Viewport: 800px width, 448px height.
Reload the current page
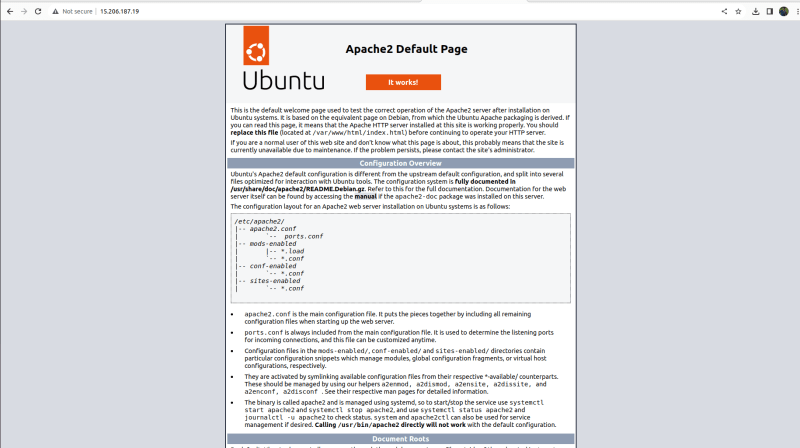38,11
